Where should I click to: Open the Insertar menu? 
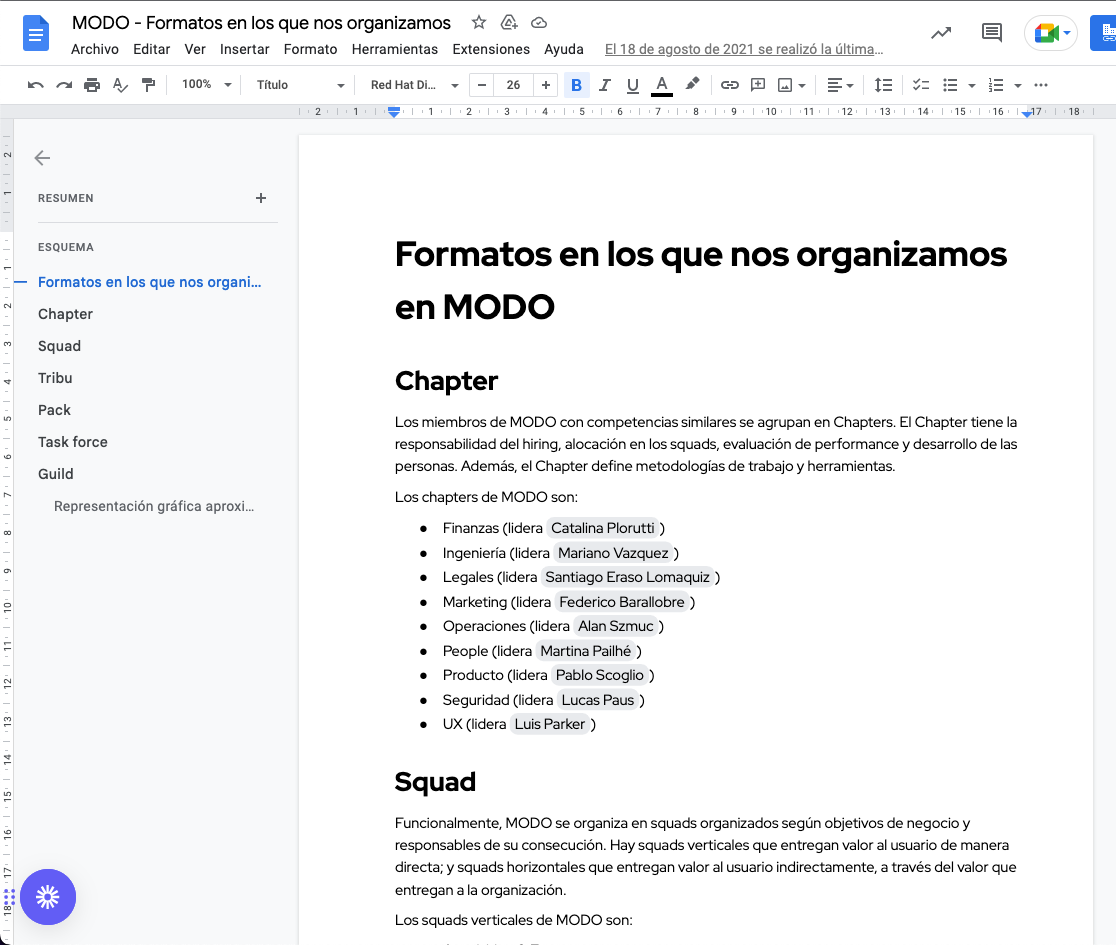[244, 49]
